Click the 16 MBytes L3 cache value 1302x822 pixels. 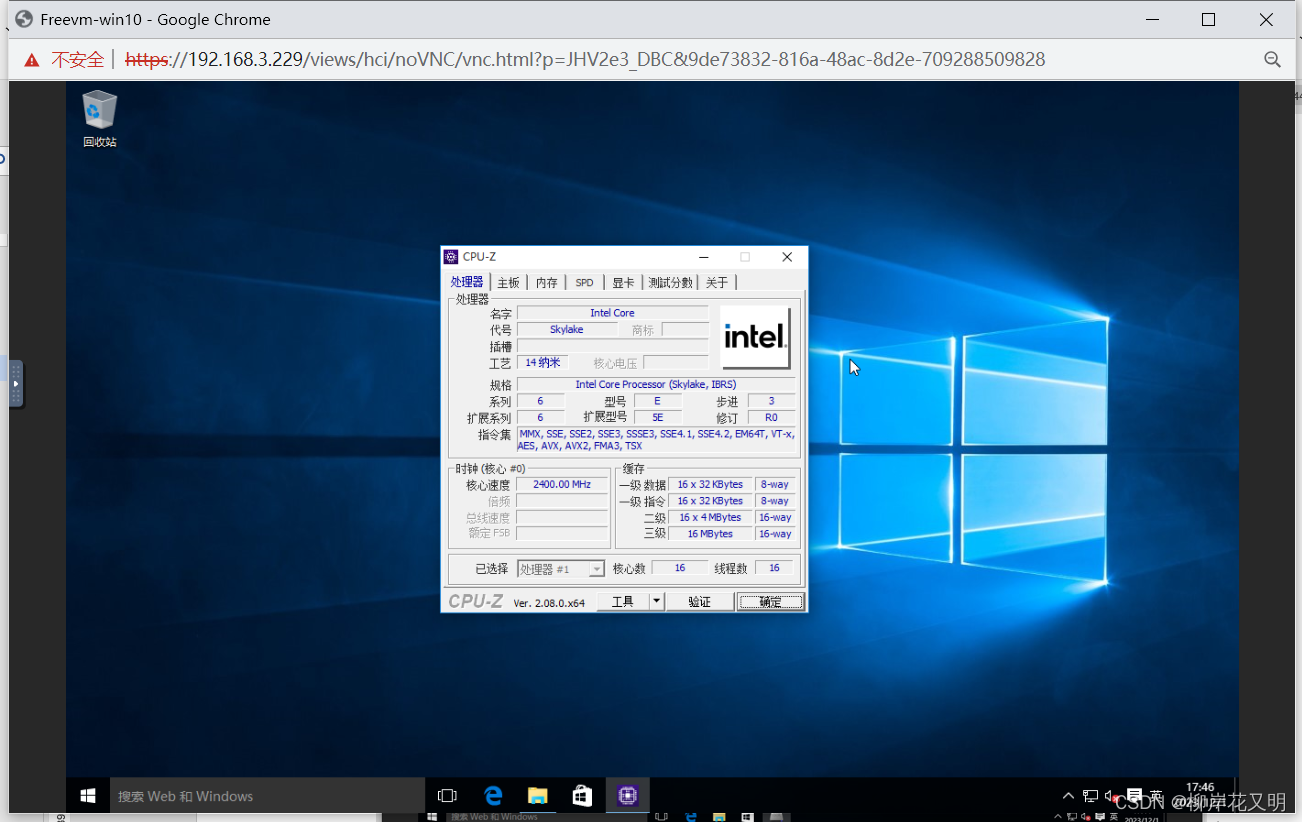pyautogui.click(x=710, y=533)
